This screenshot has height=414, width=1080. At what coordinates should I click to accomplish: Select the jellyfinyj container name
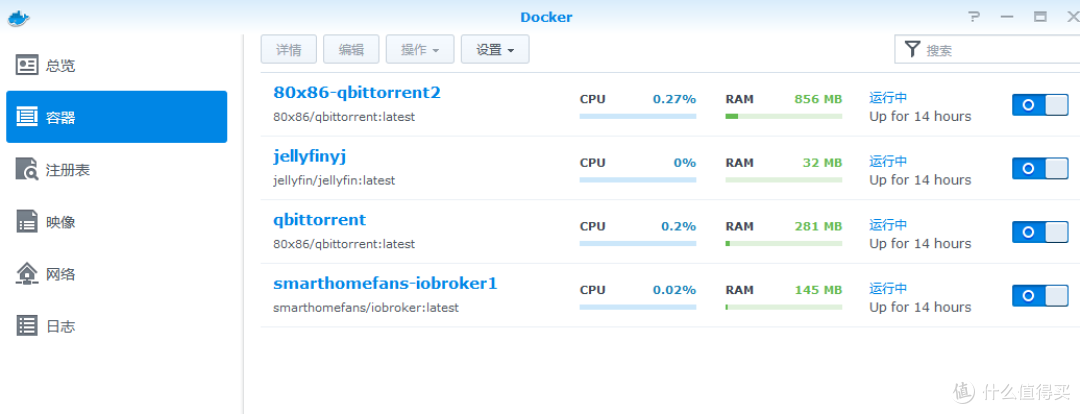coord(309,157)
